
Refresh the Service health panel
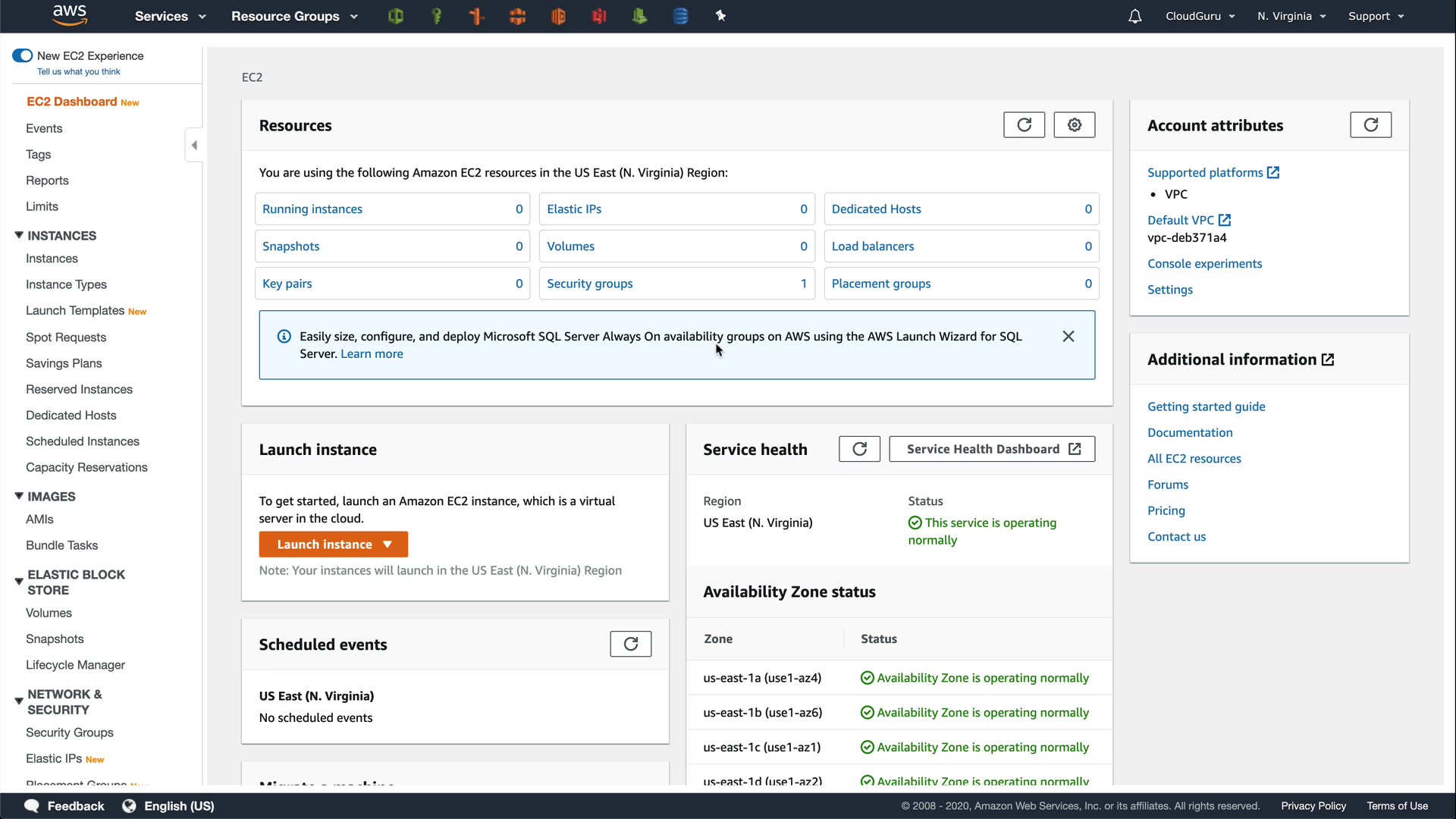[859, 449]
